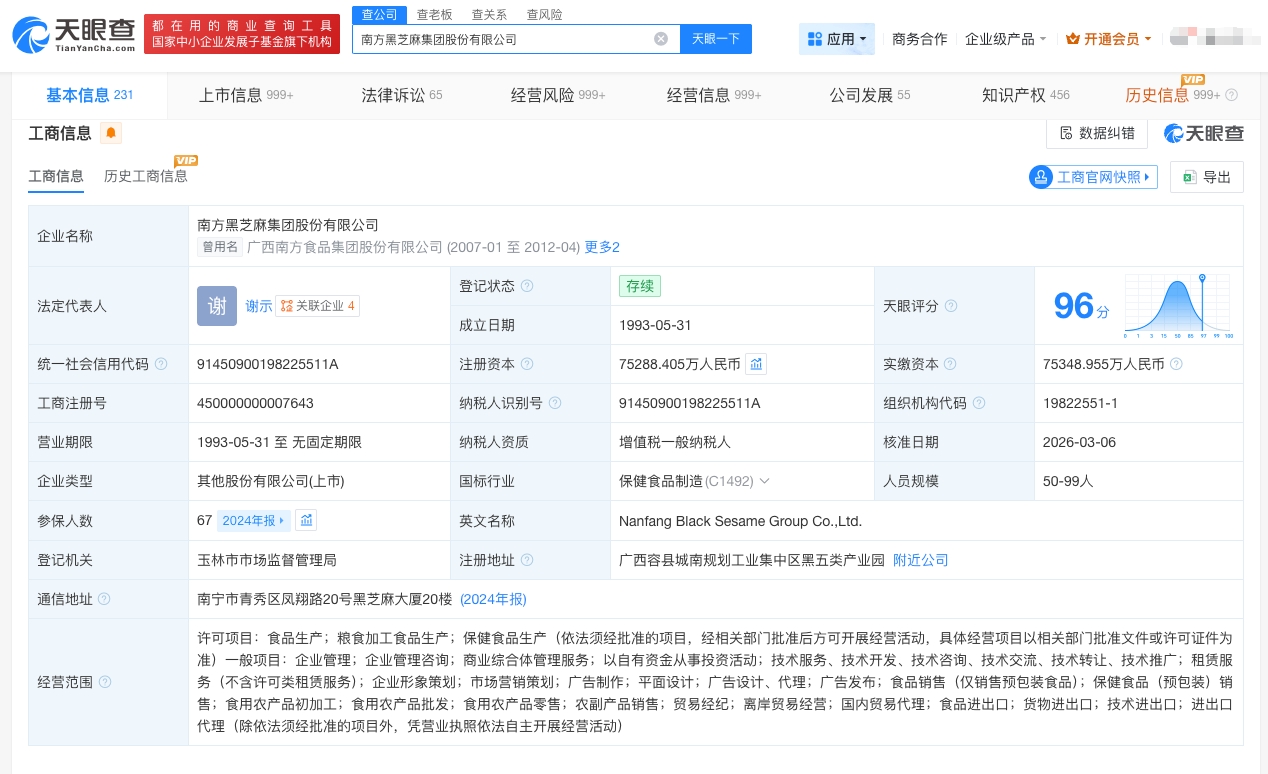
Task: Open the 附近公司 link
Action: tap(920, 560)
